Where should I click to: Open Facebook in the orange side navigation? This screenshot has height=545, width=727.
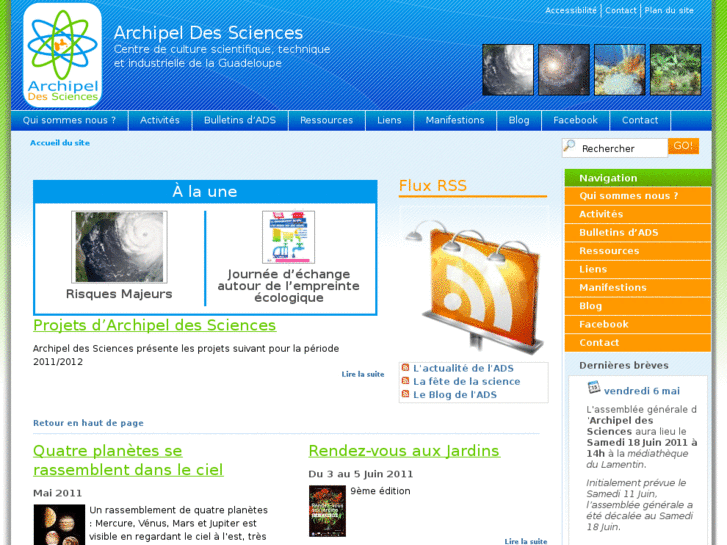(638, 324)
